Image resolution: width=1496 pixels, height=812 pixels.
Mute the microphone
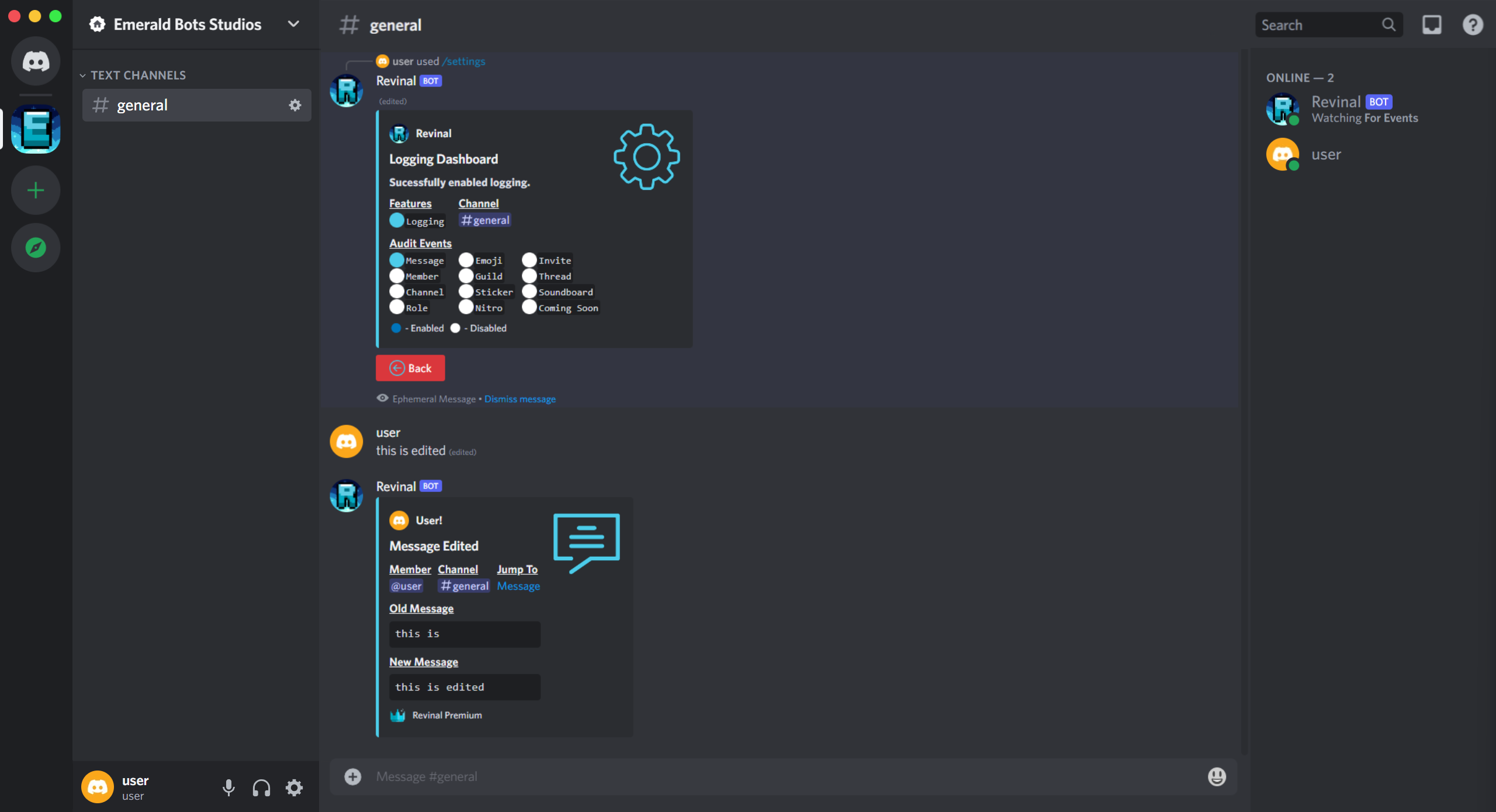coord(228,787)
